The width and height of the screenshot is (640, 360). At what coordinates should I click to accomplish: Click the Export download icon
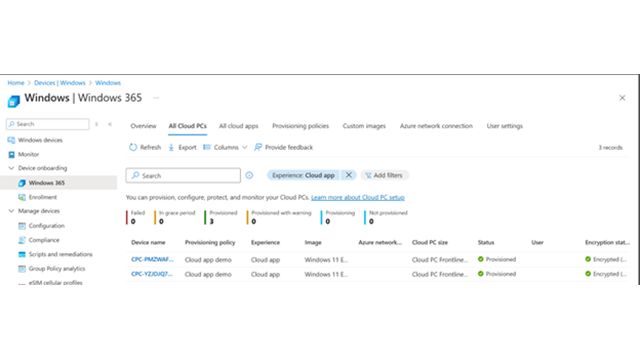coord(171,147)
